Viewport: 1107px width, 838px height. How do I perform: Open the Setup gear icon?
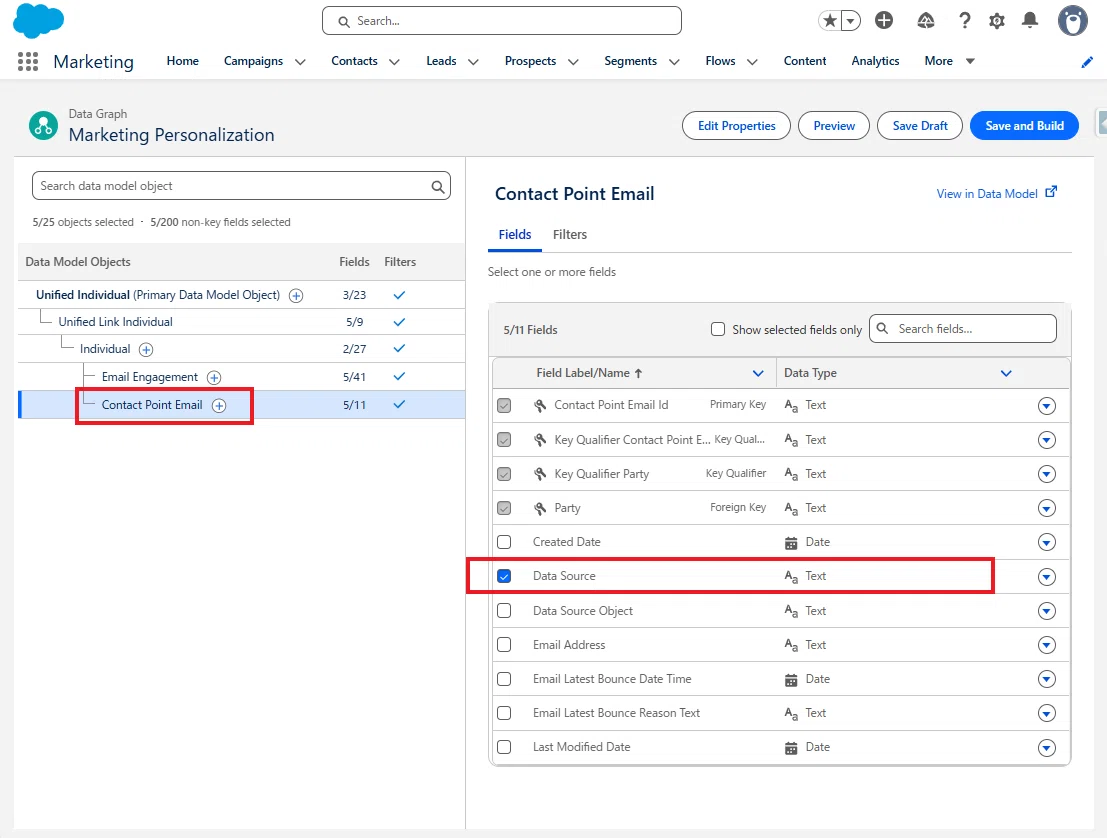(997, 20)
